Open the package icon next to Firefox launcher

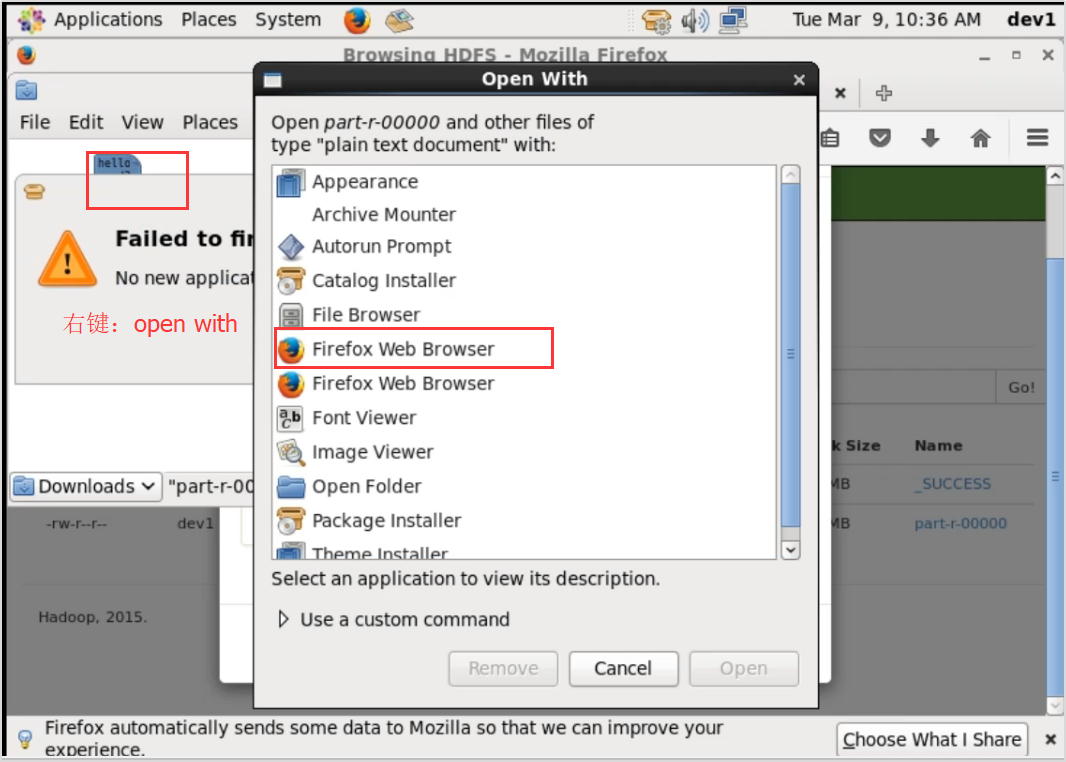click(x=400, y=20)
